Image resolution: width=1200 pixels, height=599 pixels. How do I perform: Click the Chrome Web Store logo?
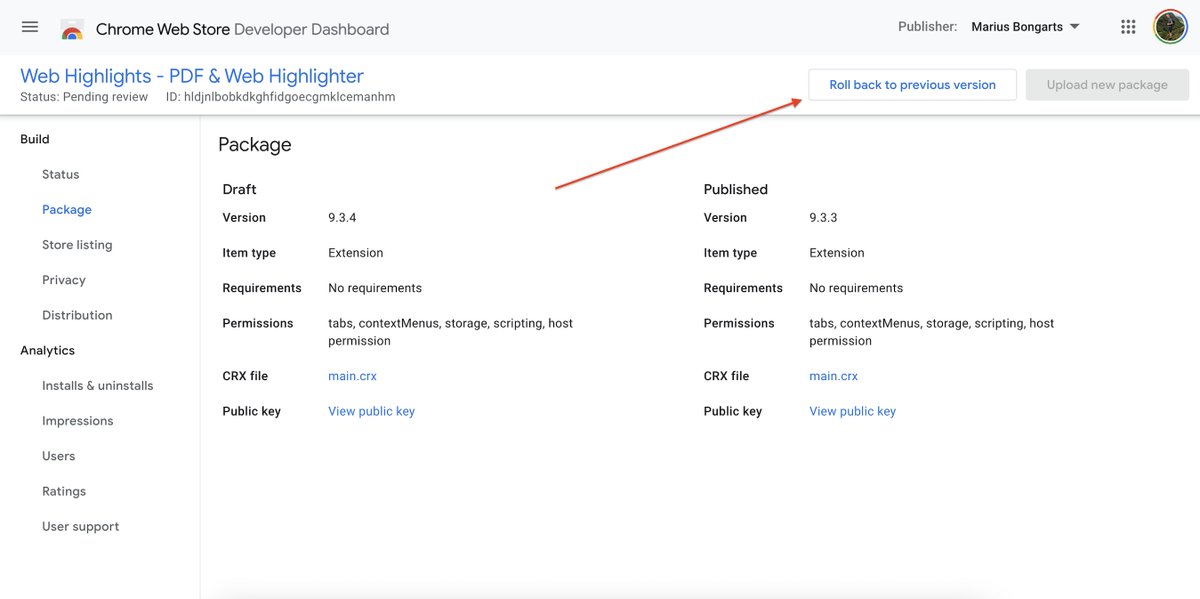72,29
